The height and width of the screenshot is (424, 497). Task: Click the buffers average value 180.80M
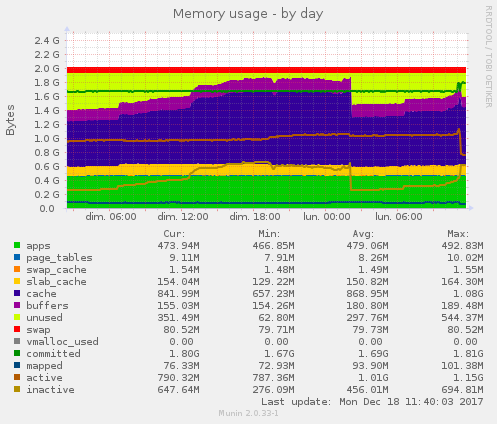click(x=367, y=306)
